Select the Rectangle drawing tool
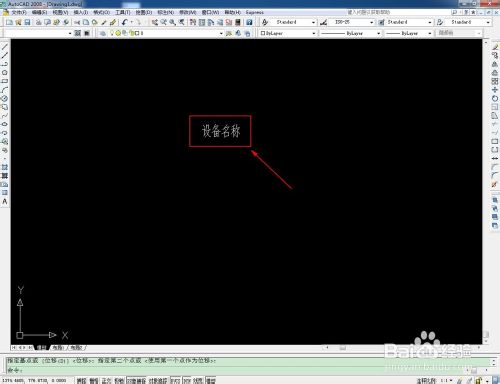Viewport: 500px width, 384px height. (5, 81)
